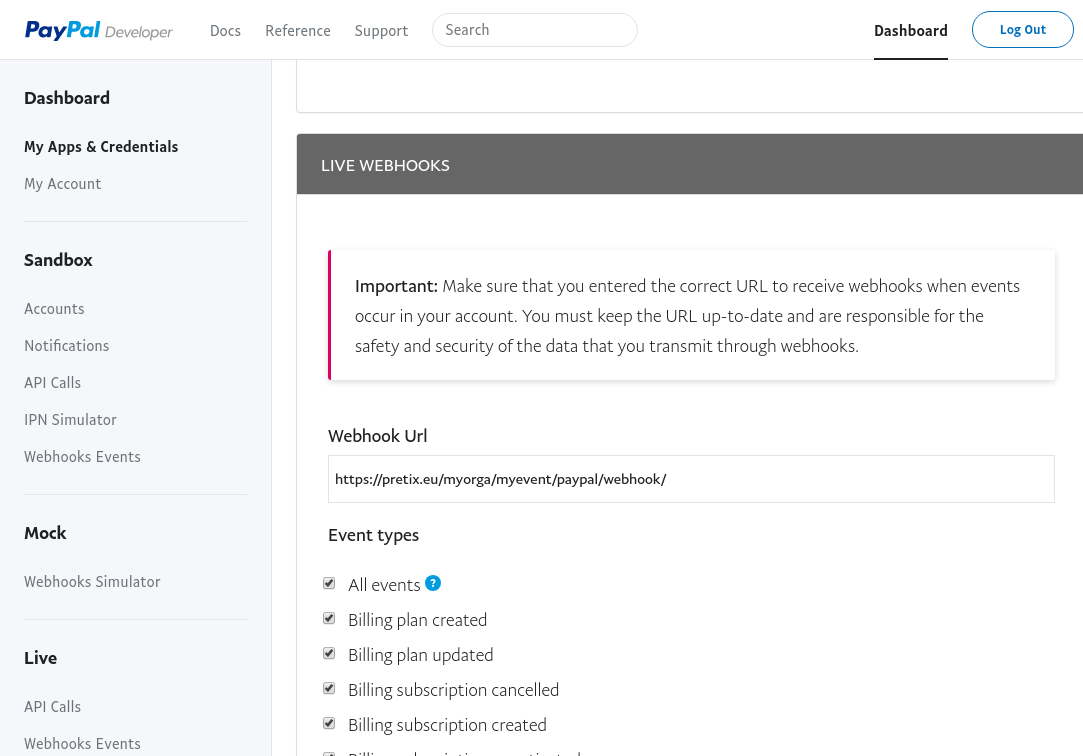Screen dimensions: 1083x756
Task: Toggle Billing subscription cancelled checkbox
Action: tap(329, 689)
